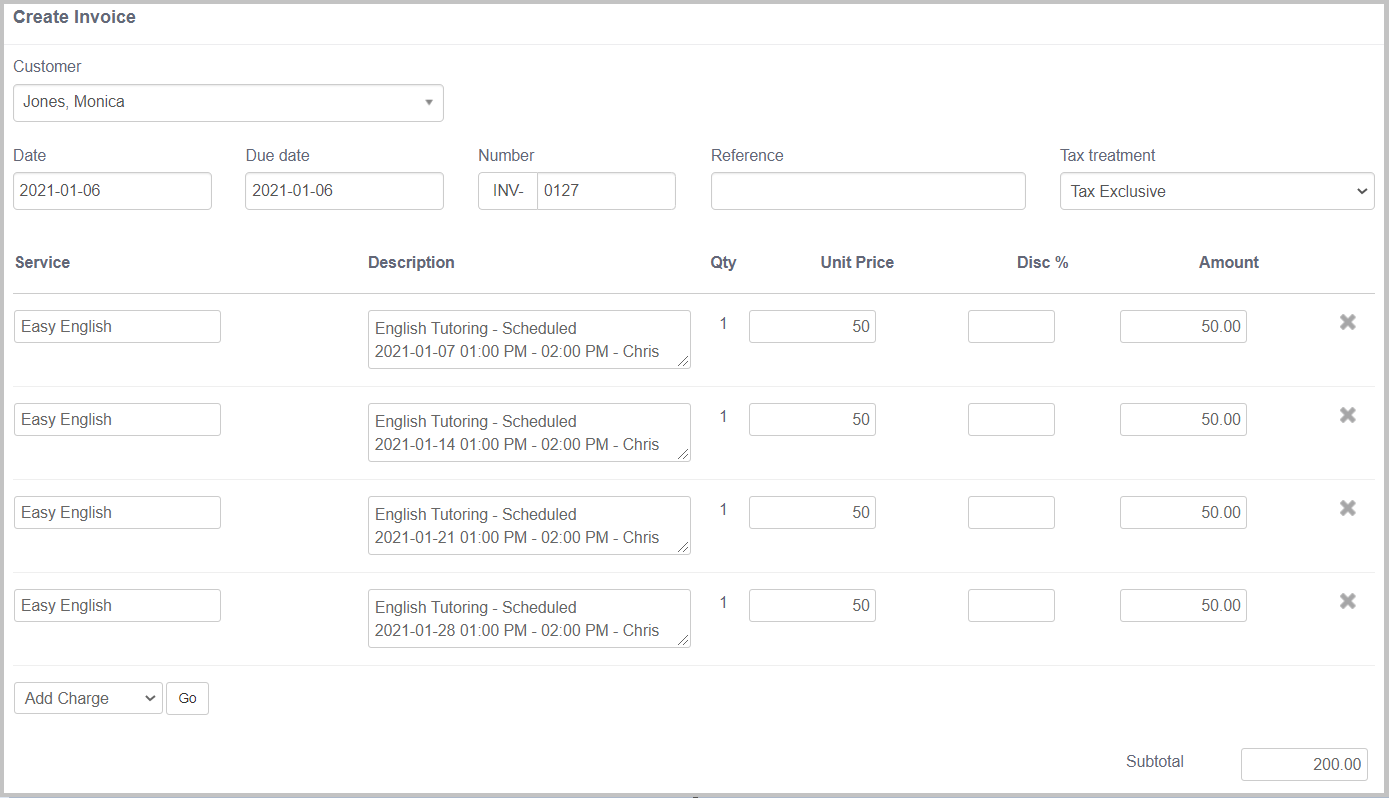Click the Subtotal field showing 200.00
Image resolution: width=1389 pixels, height=798 pixels.
click(1303, 764)
